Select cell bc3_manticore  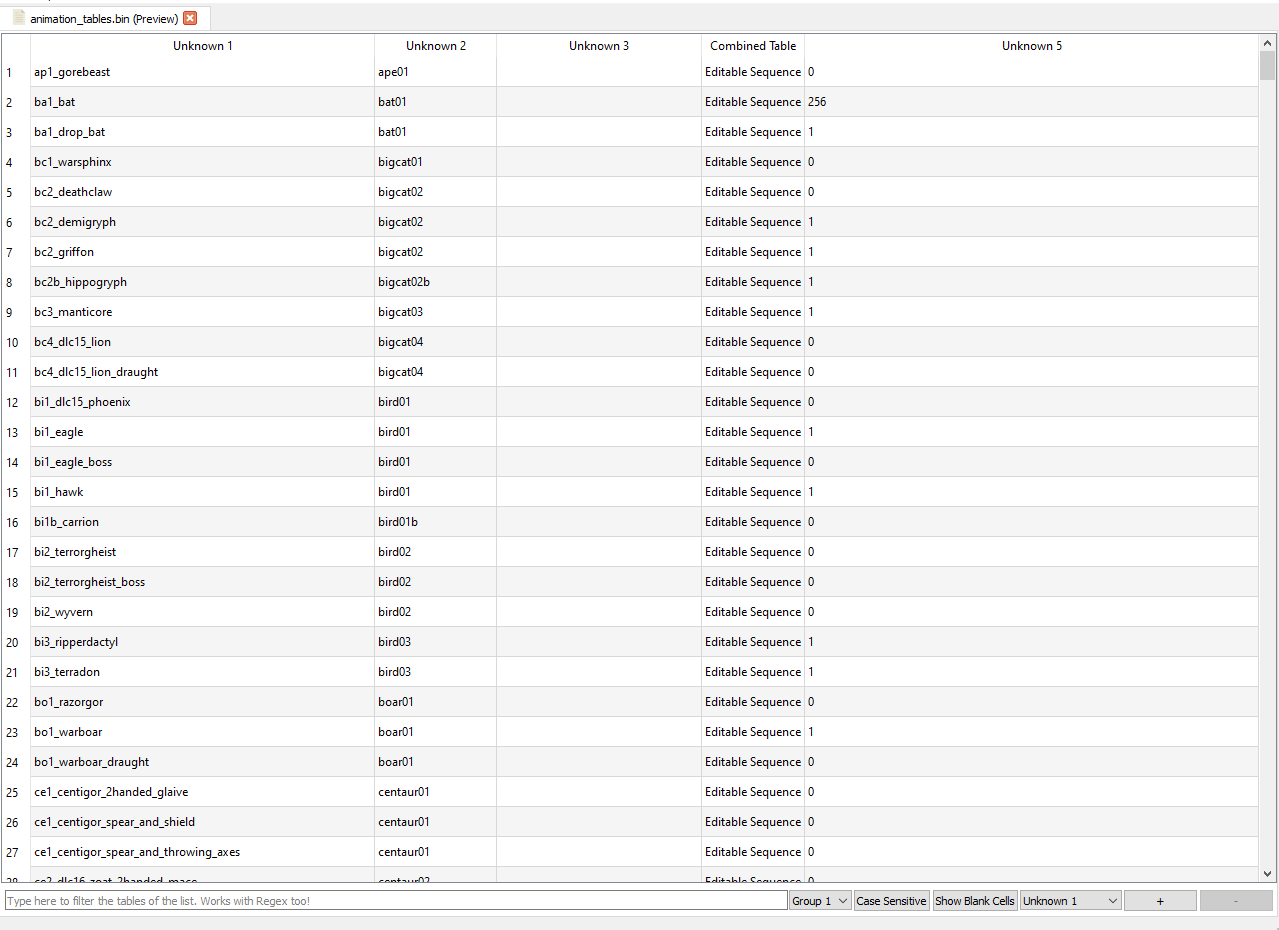203,312
